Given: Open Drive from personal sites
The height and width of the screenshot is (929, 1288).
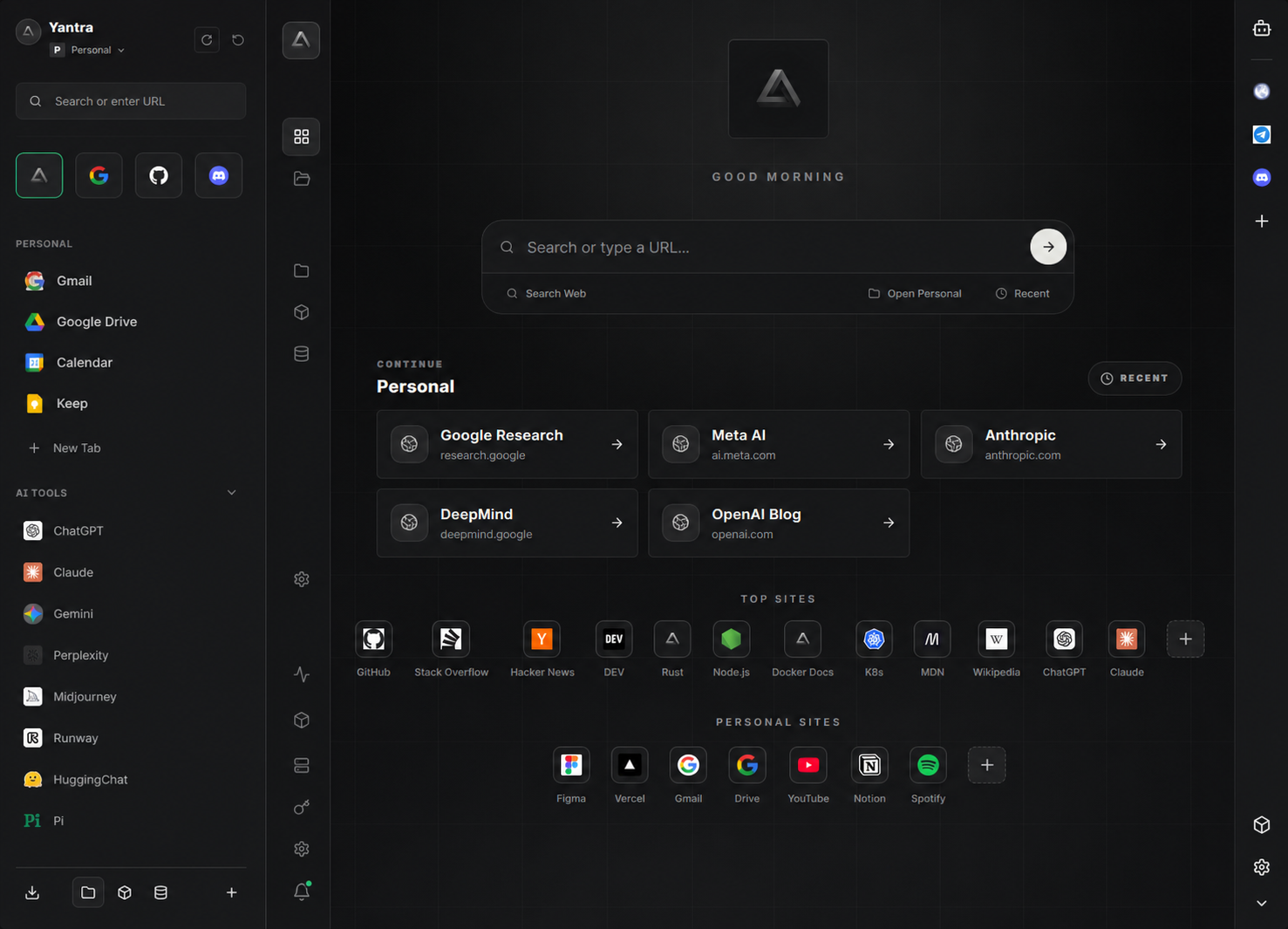Looking at the screenshot, I should pyautogui.click(x=747, y=765).
